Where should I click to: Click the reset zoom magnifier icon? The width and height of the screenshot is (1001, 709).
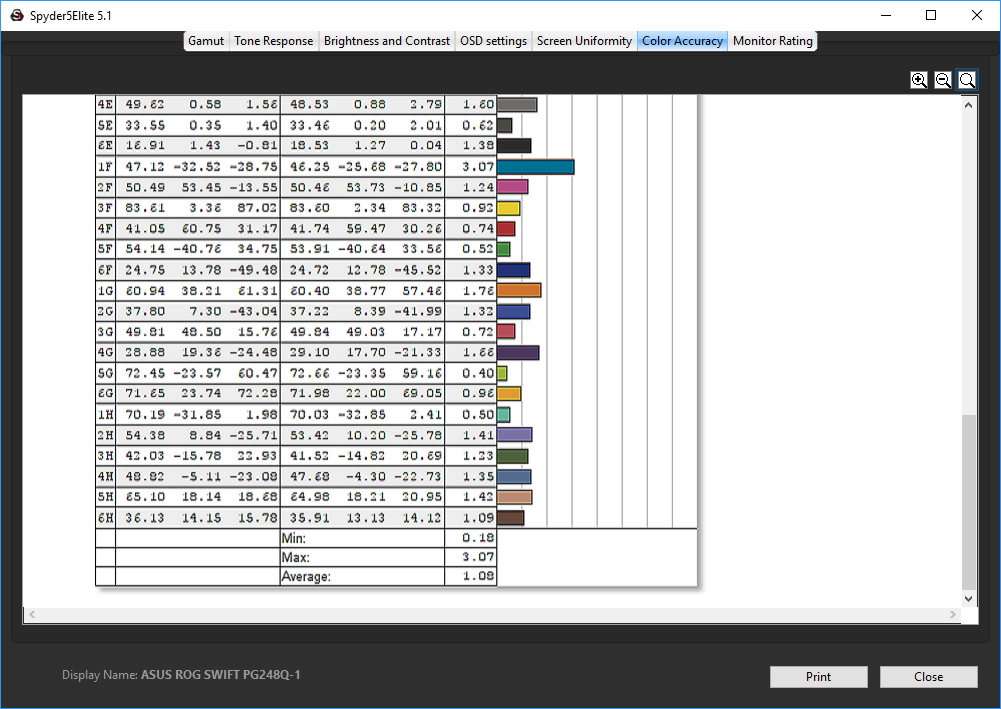967,80
